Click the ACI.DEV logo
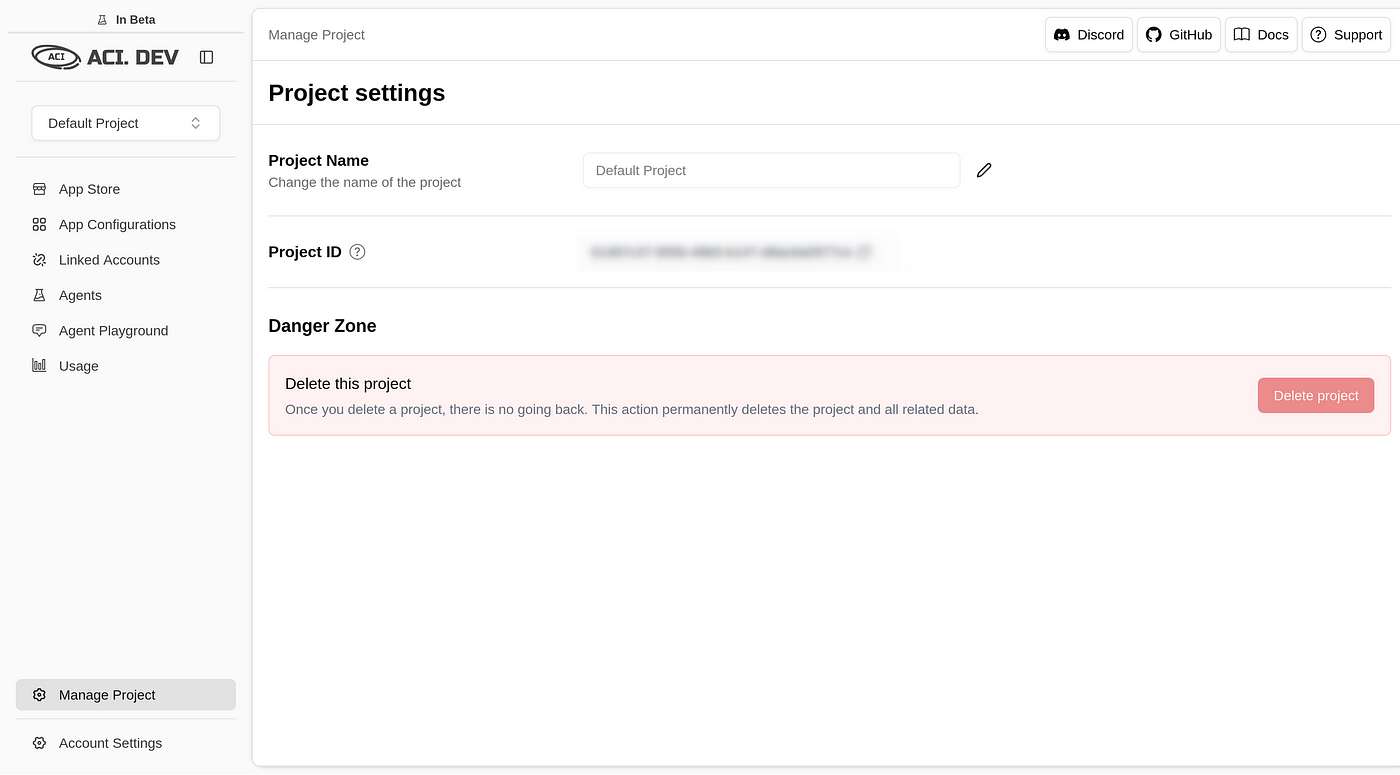This screenshot has width=1400, height=775. click(x=105, y=57)
